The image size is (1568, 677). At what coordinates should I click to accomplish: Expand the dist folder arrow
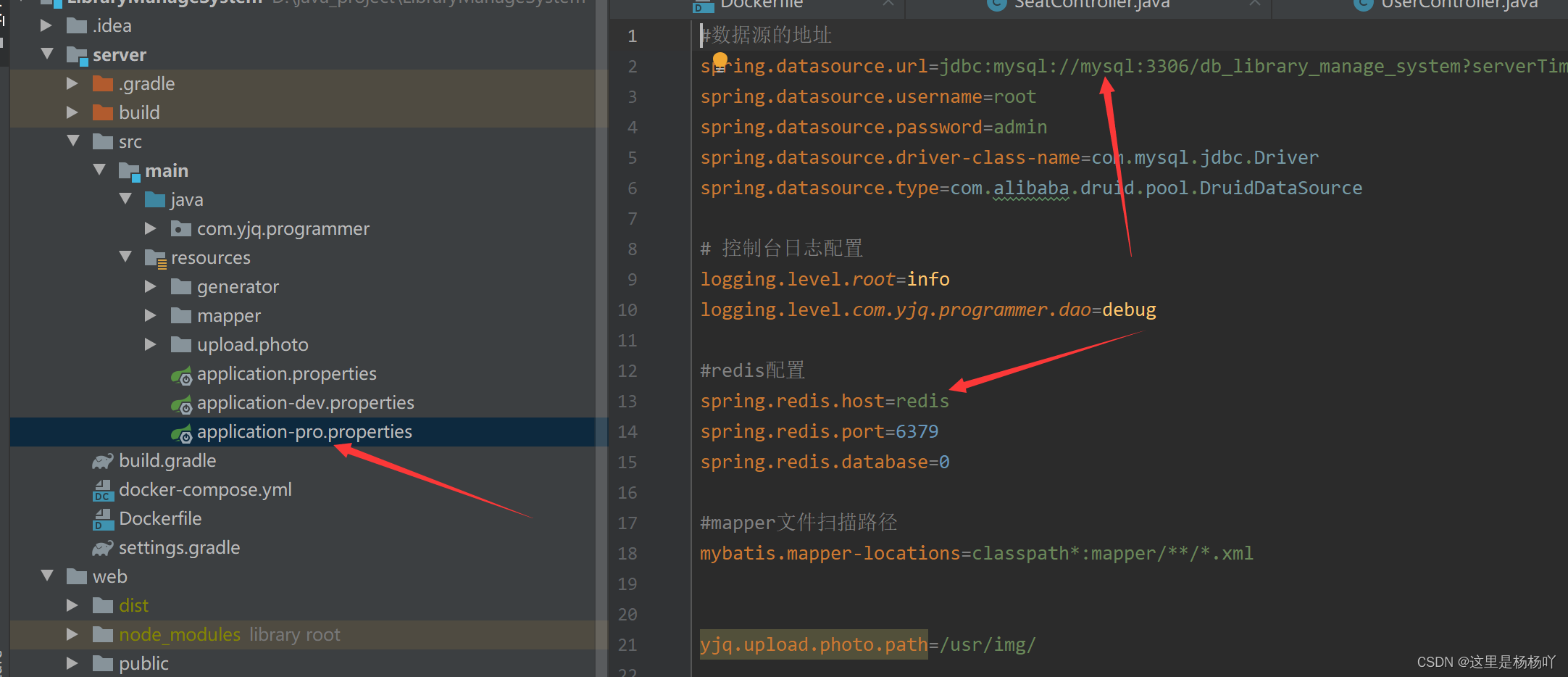[x=72, y=605]
